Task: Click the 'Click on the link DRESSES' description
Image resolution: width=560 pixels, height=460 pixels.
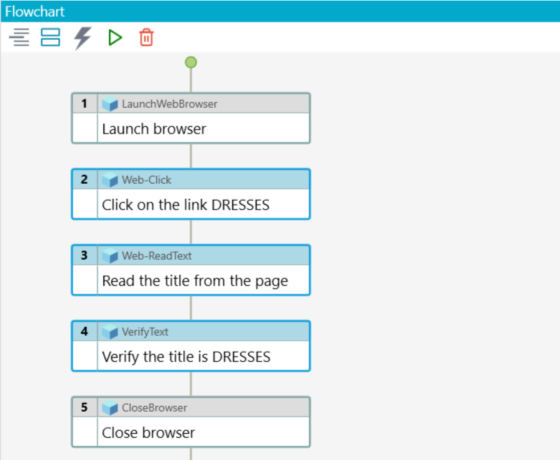Action: pos(186,205)
